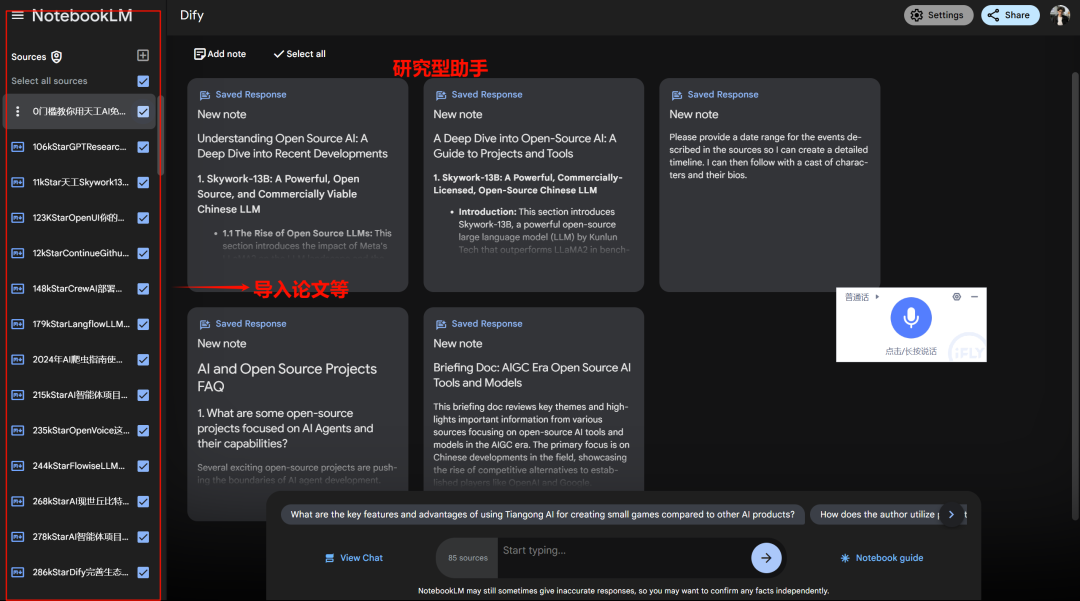The height and width of the screenshot is (601, 1080).
Task: Click markdown icon of 106kStarGPTResearc source
Action: [x=18, y=147]
